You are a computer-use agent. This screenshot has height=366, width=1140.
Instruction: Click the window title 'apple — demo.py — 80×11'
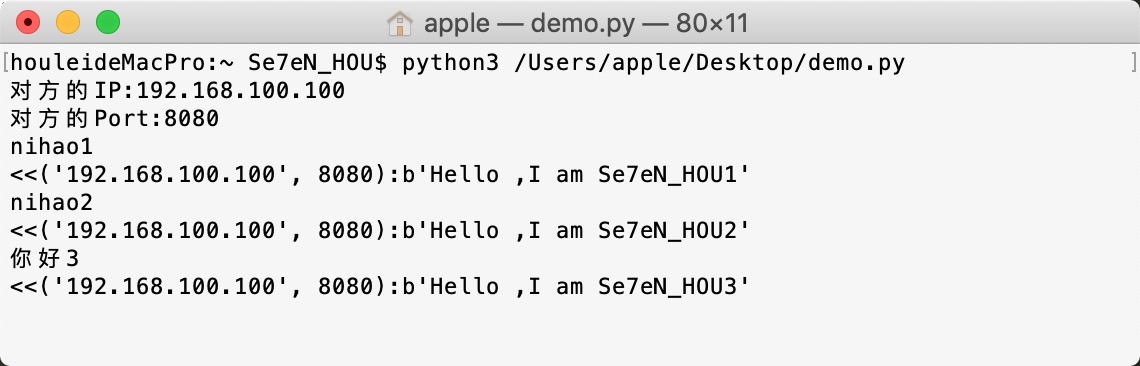tap(585, 23)
